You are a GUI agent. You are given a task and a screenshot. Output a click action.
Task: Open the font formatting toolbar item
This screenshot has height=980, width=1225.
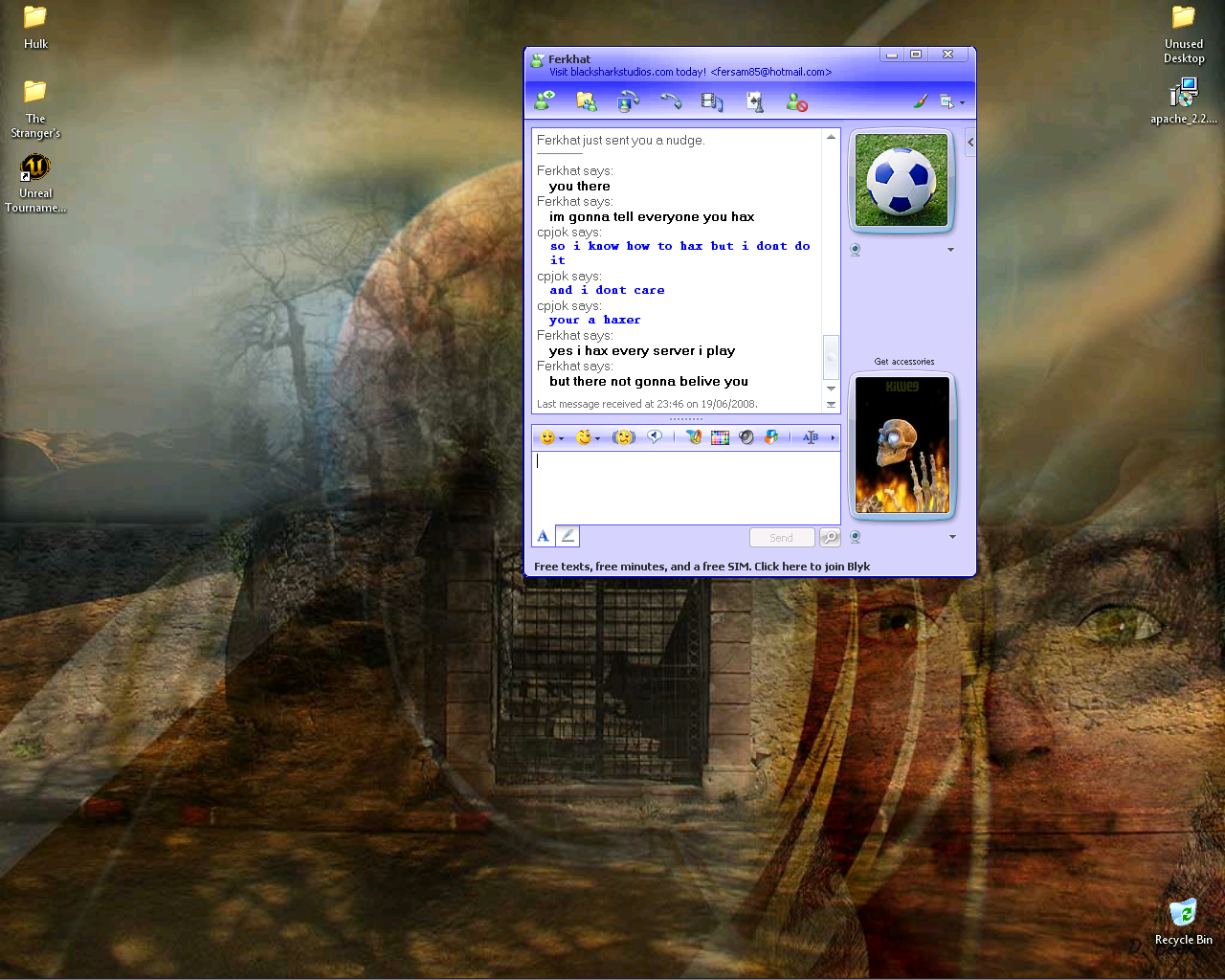click(811, 437)
